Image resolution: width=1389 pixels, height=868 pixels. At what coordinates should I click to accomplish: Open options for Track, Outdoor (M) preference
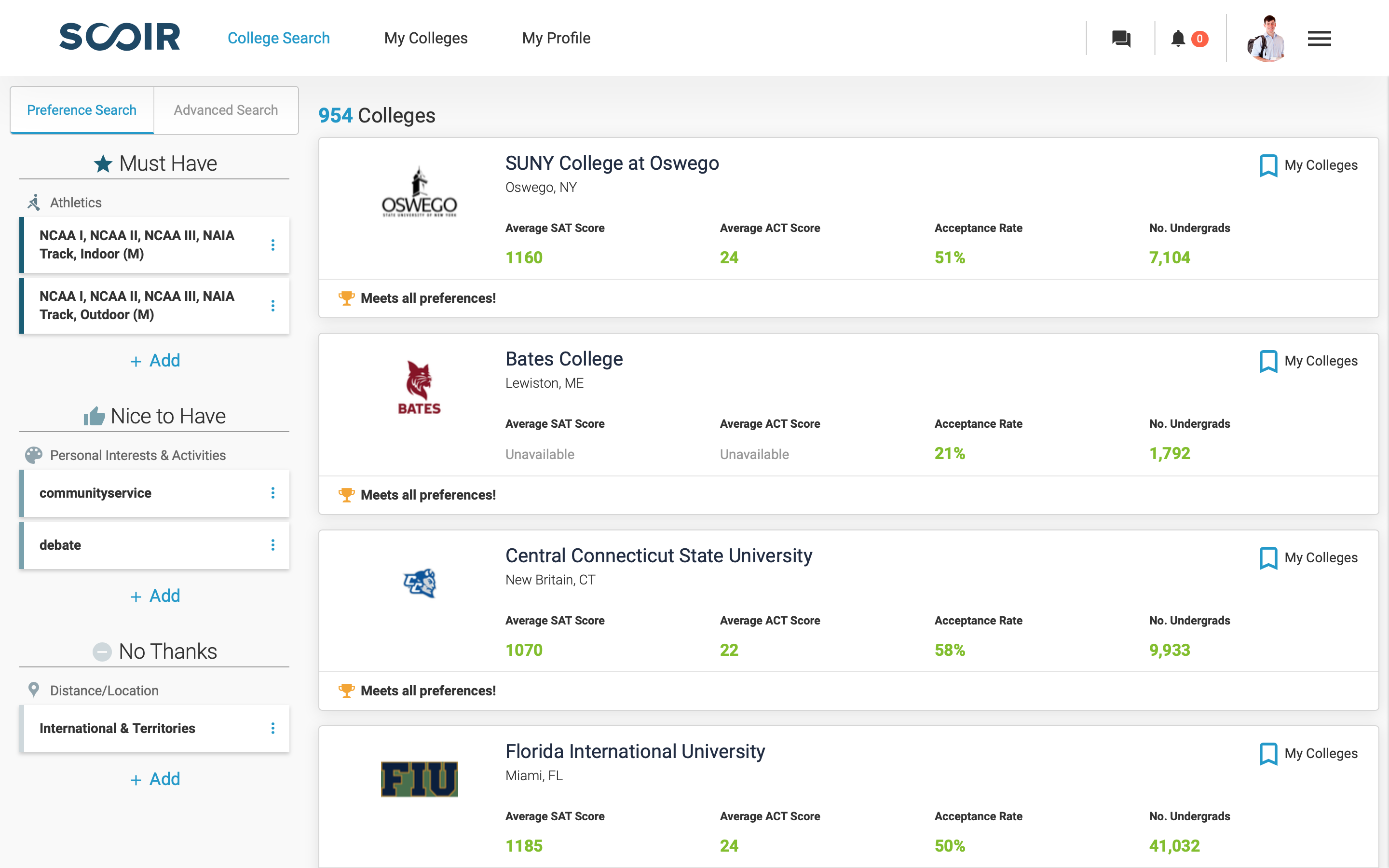click(272, 306)
